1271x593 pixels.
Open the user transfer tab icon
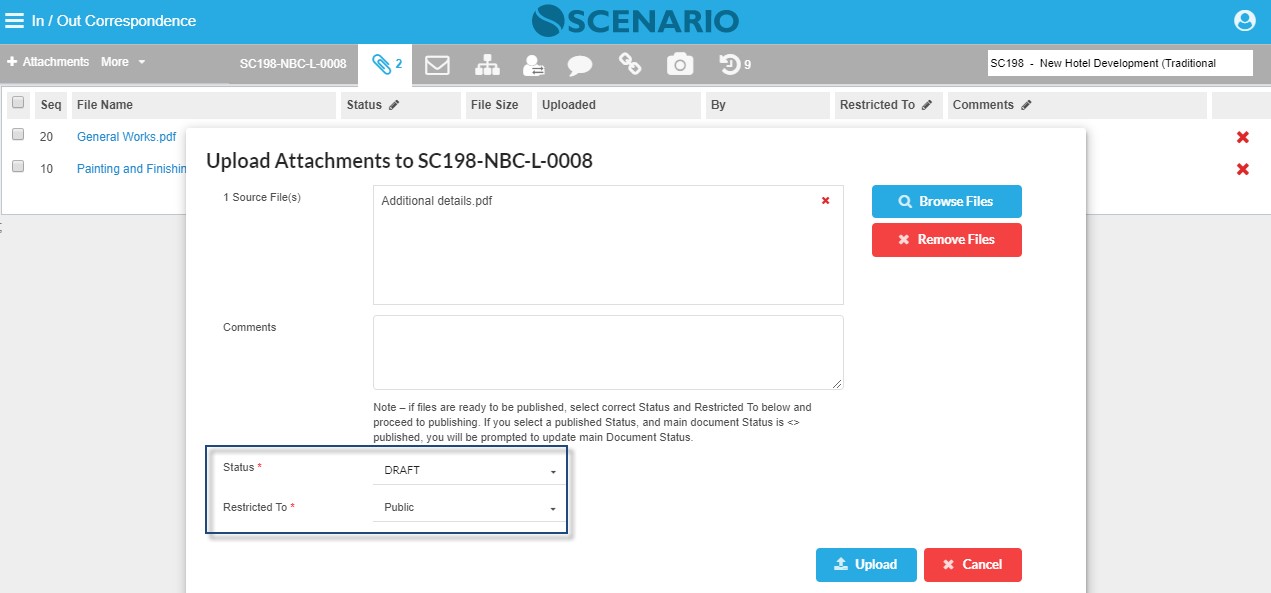coord(534,65)
